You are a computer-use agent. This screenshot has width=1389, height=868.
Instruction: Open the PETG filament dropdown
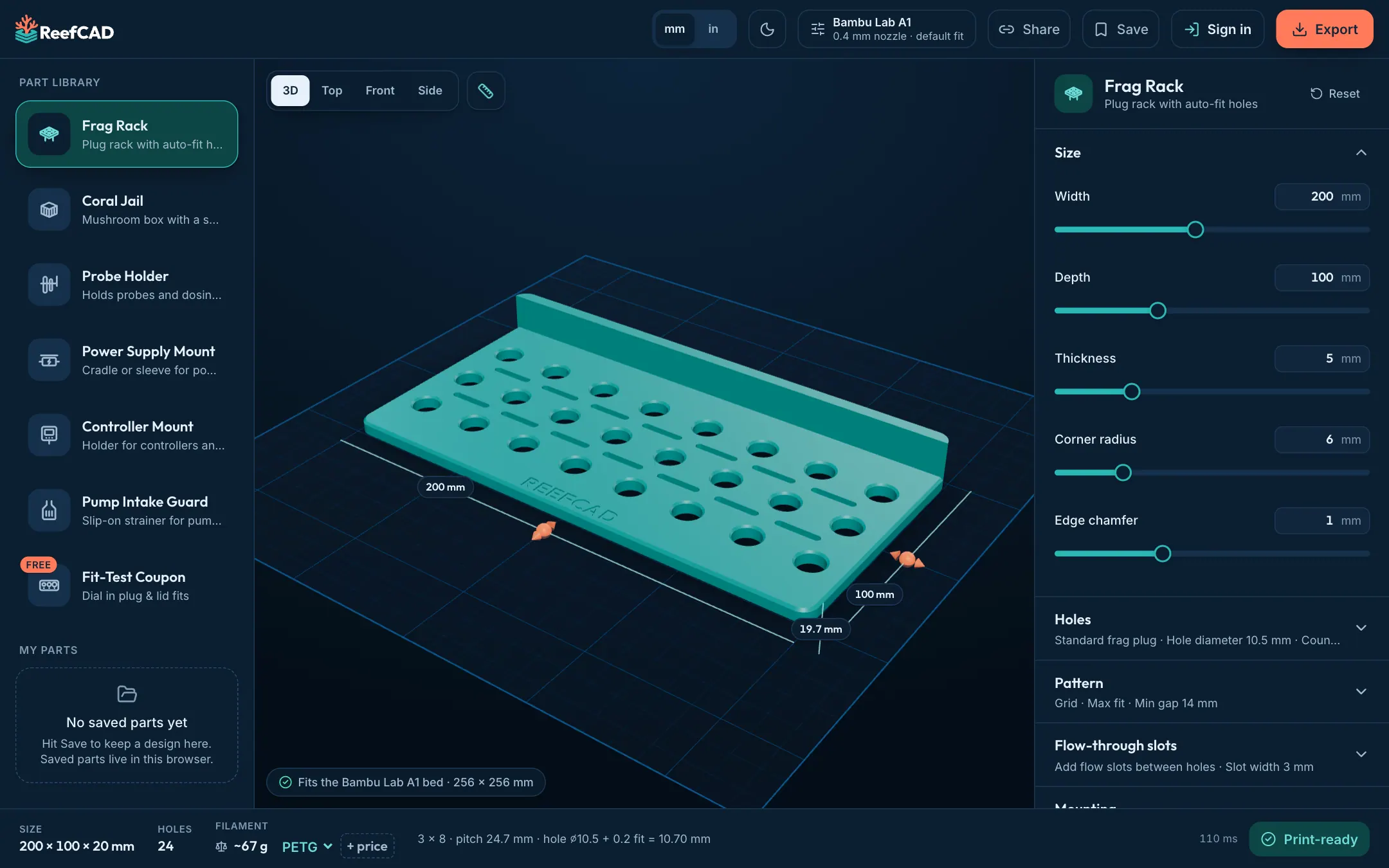[x=307, y=847]
